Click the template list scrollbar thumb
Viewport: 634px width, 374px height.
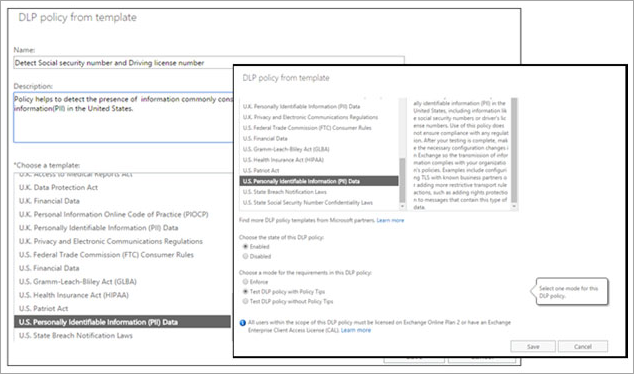tap(402, 180)
